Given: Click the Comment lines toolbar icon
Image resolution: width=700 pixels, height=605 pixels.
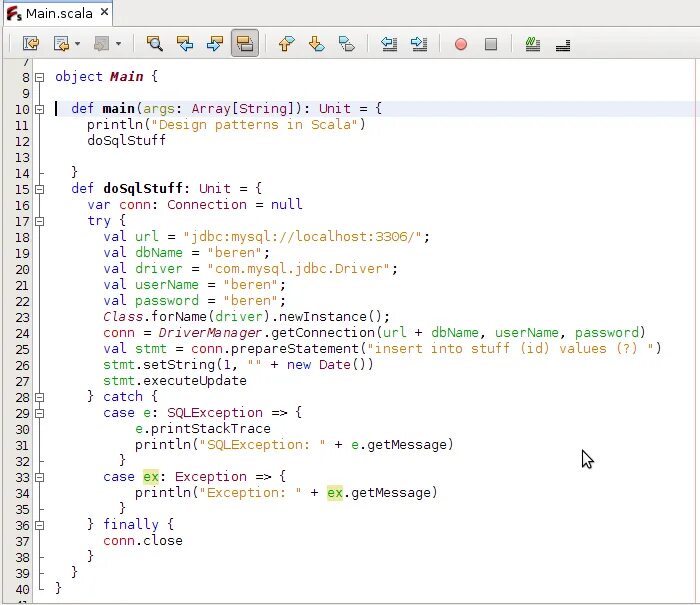Looking at the screenshot, I should (x=533, y=44).
